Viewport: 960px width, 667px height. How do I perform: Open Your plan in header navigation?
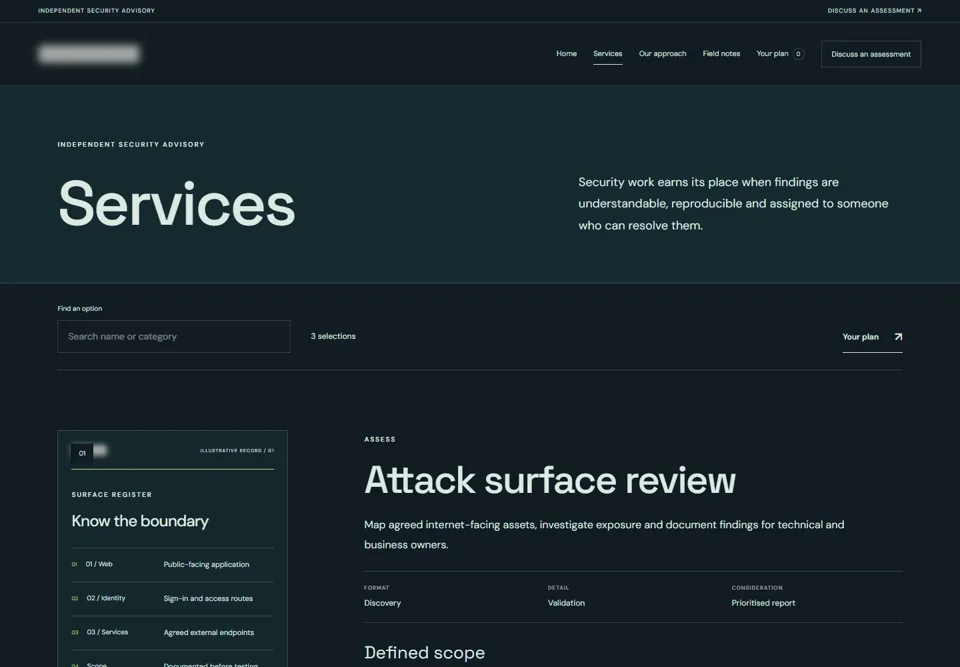point(772,54)
